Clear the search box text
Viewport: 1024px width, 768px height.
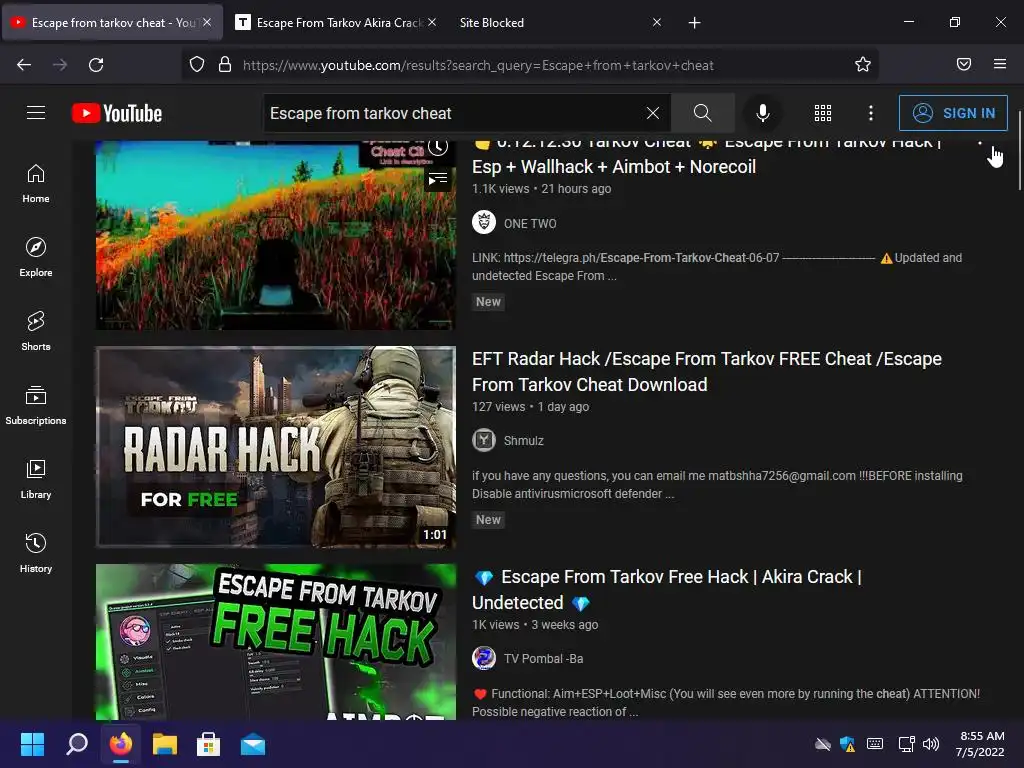pyautogui.click(x=652, y=113)
